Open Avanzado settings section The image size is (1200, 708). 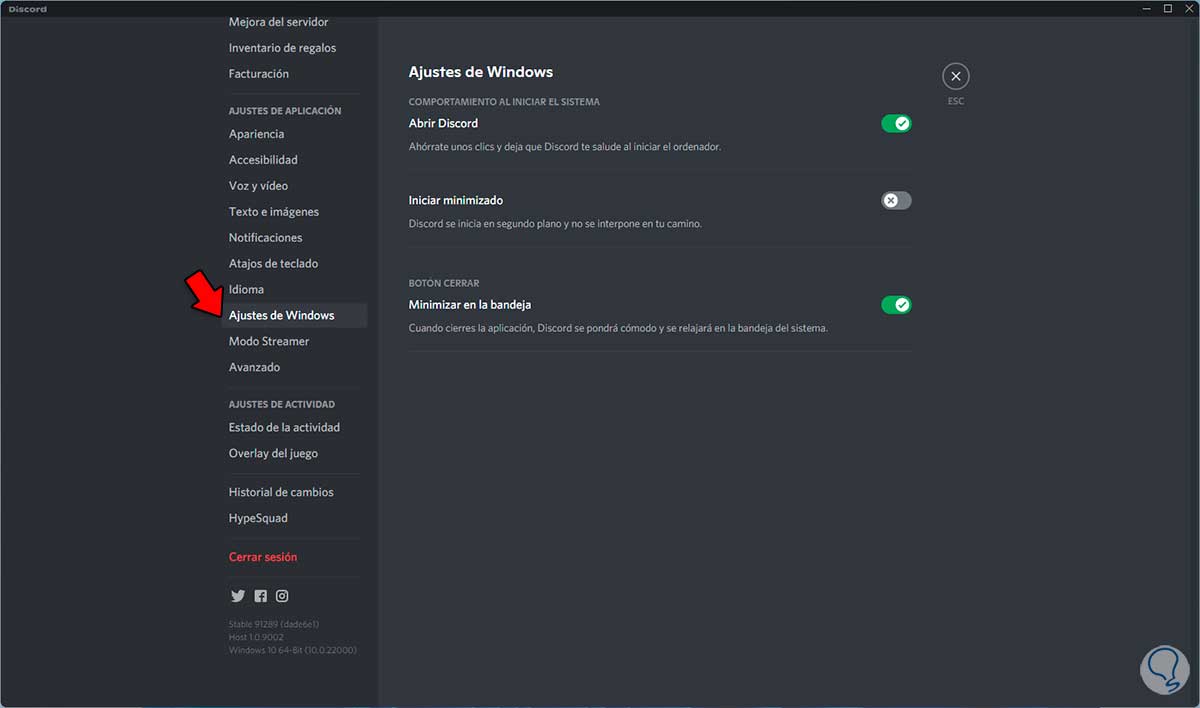coord(254,368)
